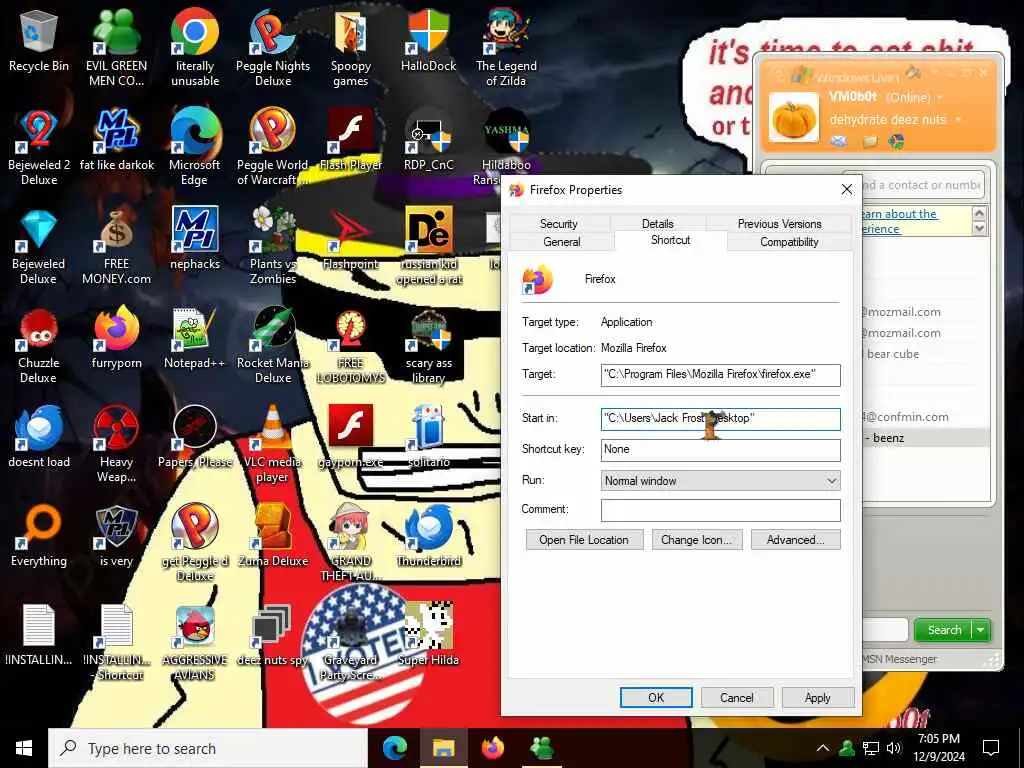Viewport: 1024px width, 768px height.
Task: Open the Windows Start menu
Action: 24,748
